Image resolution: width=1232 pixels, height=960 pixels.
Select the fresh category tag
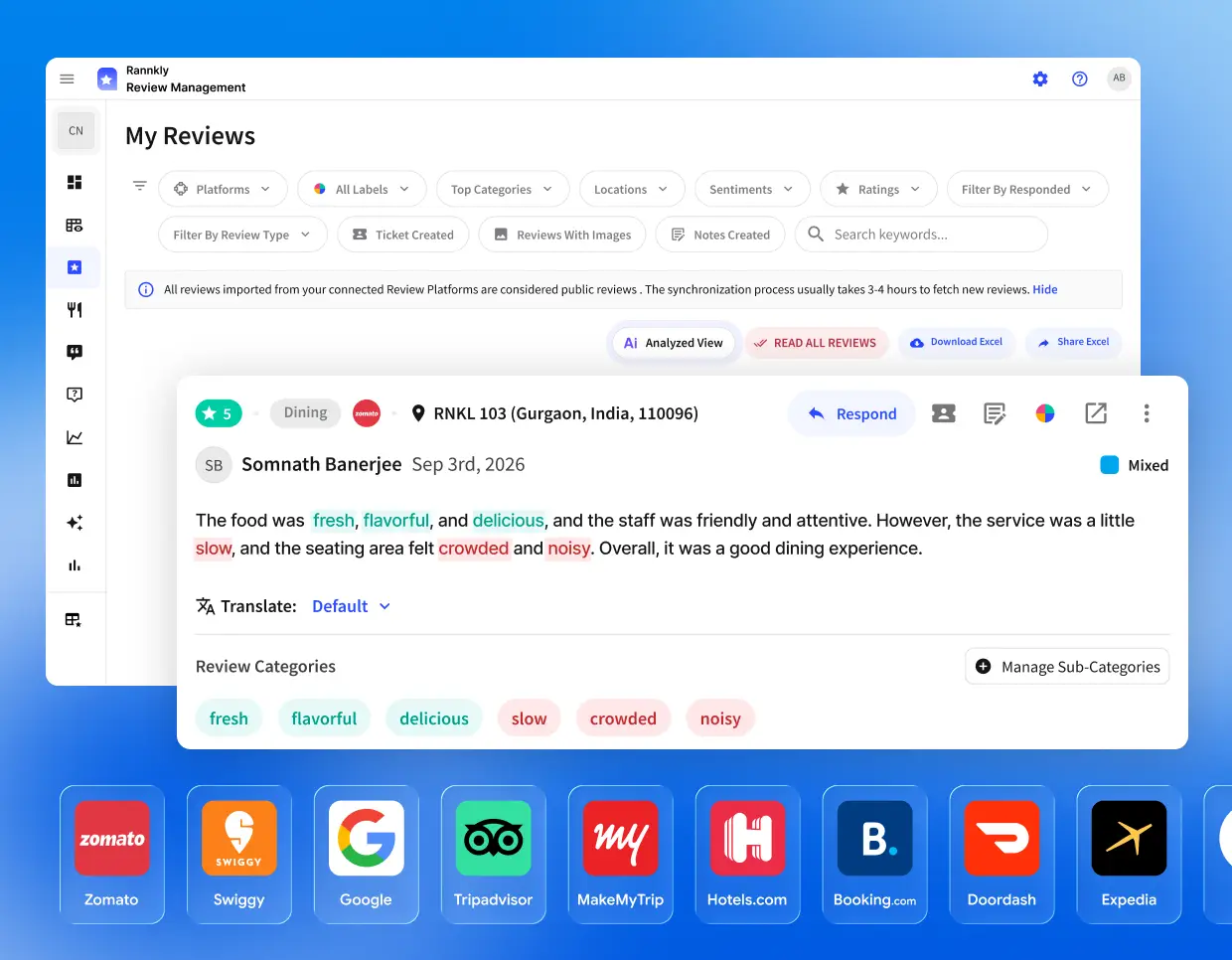point(229,719)
